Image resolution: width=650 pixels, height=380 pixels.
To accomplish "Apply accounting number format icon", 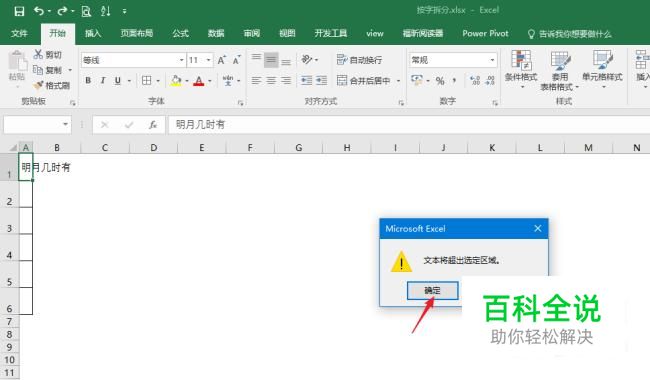I will 417,80.
